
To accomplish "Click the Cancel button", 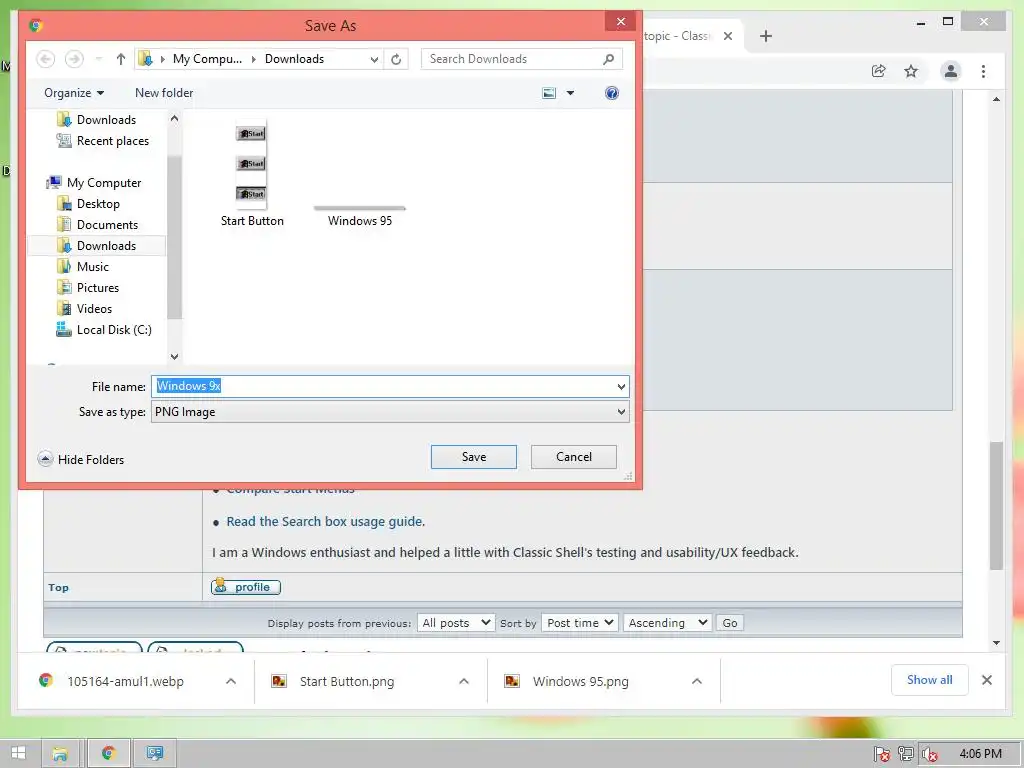I will click(x=573, y=457).
